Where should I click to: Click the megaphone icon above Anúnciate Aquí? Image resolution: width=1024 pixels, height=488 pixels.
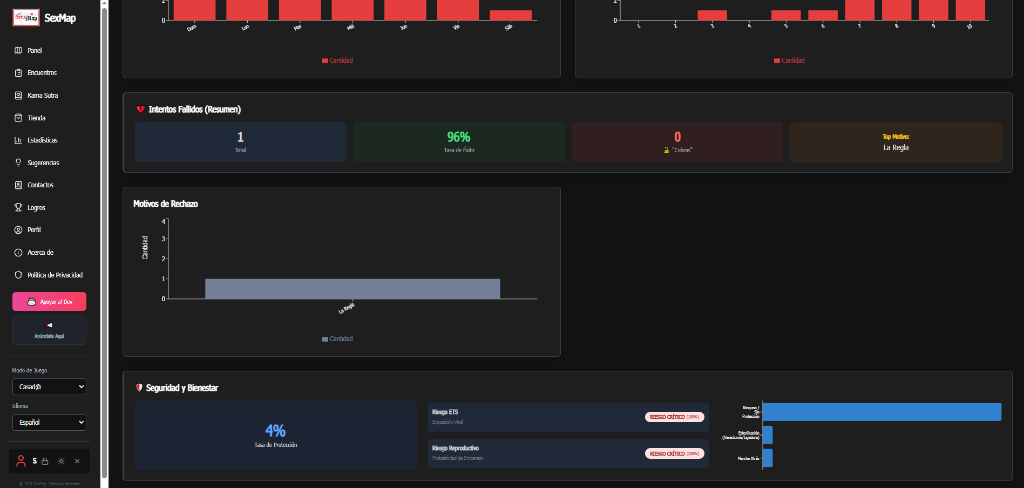pyautogui.click(x=49, y=325)
